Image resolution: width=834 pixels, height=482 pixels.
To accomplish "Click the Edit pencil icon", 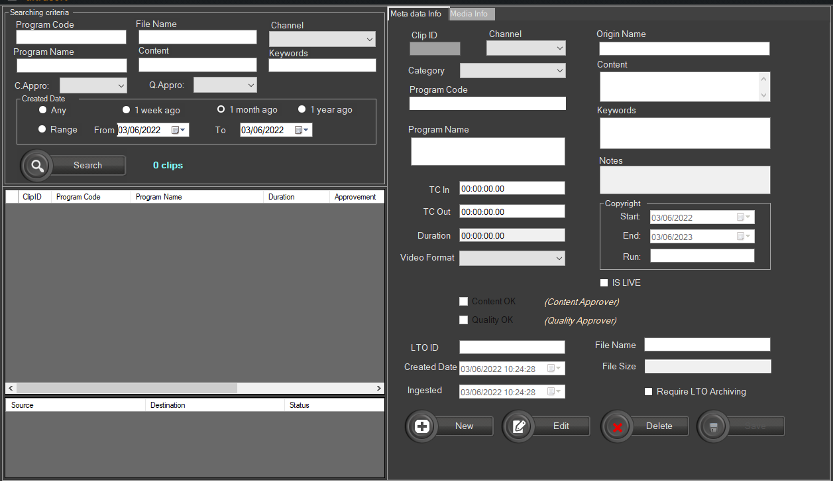I will (x=519, y=426).
